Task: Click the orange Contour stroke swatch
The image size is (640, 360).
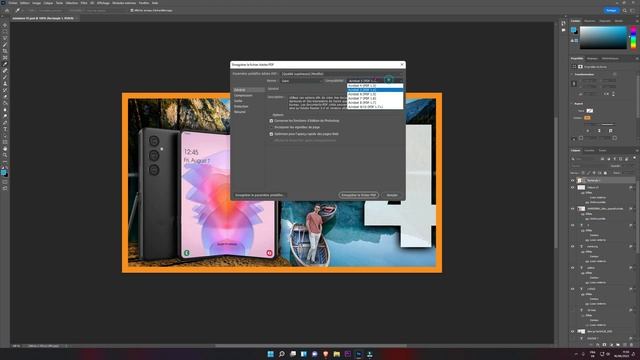Action: click(x=587, y=118)
